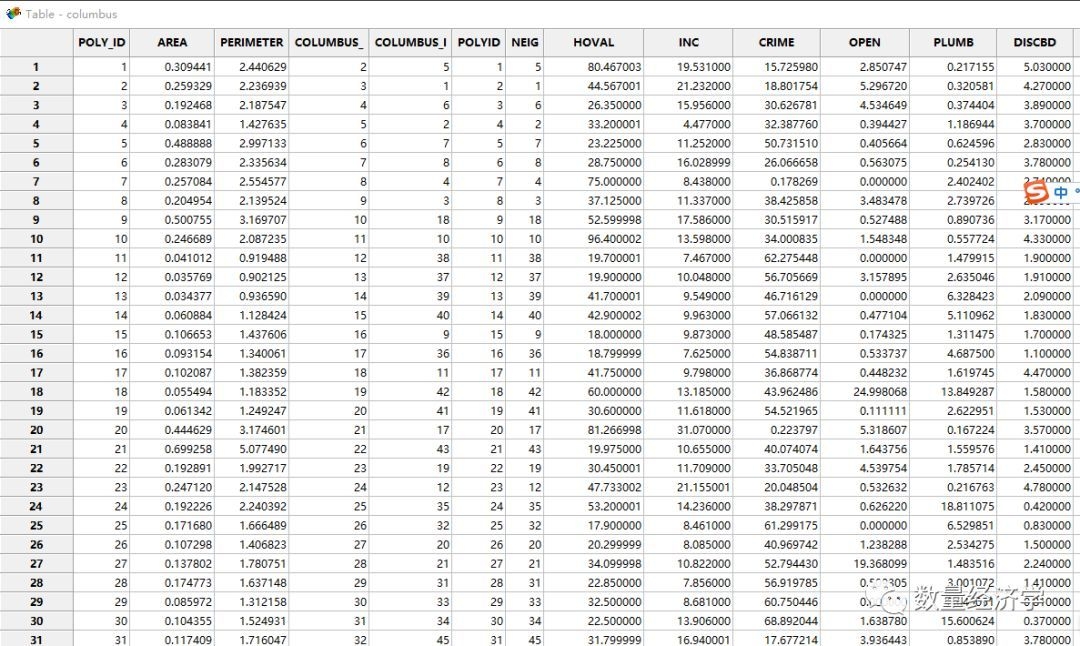Click PLUMB cell 15.600624
Viewport: 1080px width, 646px height.
[953, 621]
